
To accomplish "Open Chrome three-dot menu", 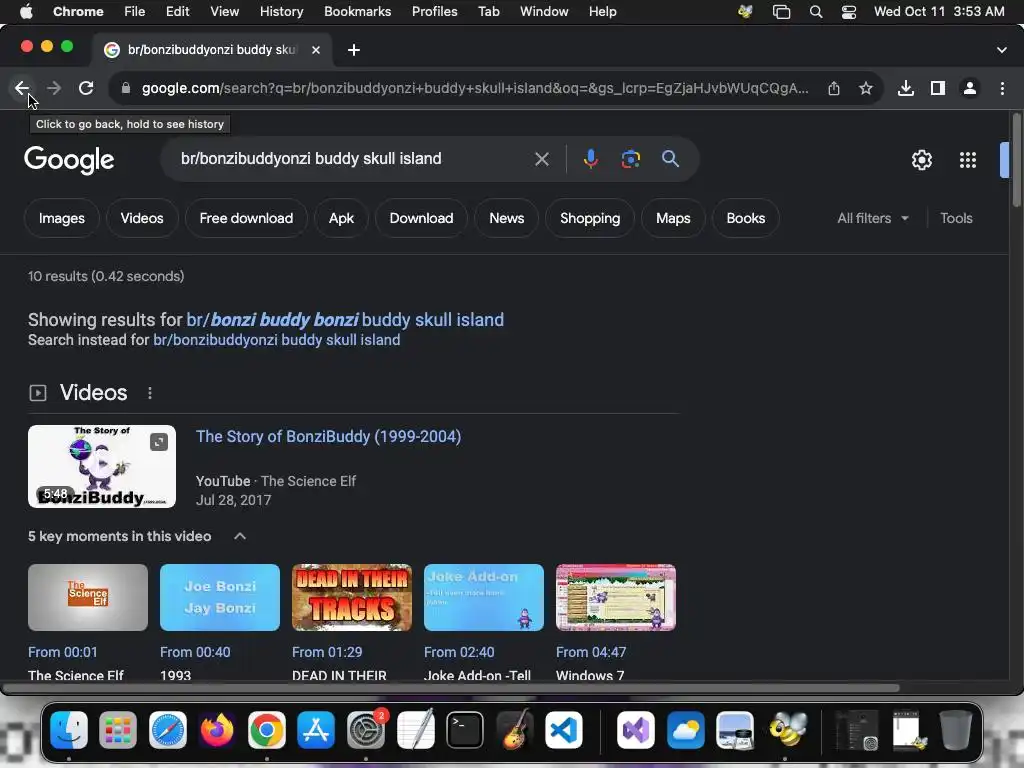I will (1002, 88).
